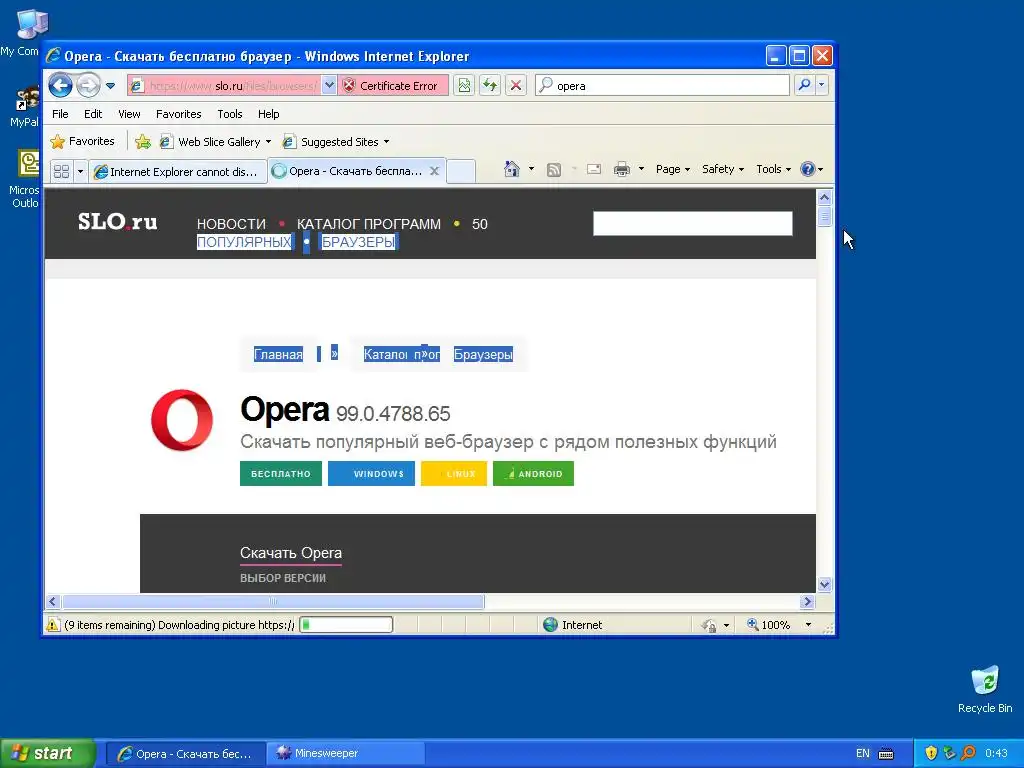Click the Forward arrow navigation button
Screen dimensions: 1024x768
tap(88, 86)
